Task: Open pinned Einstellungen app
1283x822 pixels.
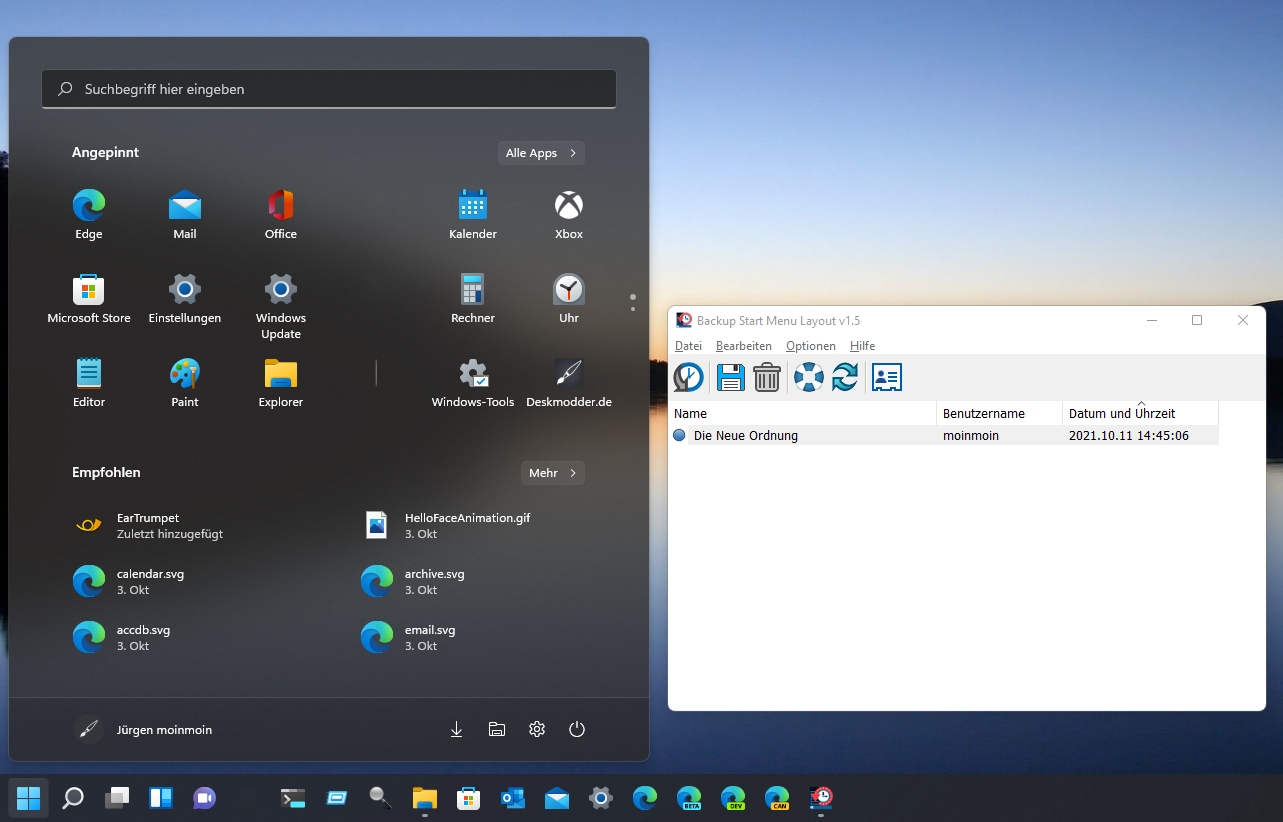Action: click(x=185, y=299)
